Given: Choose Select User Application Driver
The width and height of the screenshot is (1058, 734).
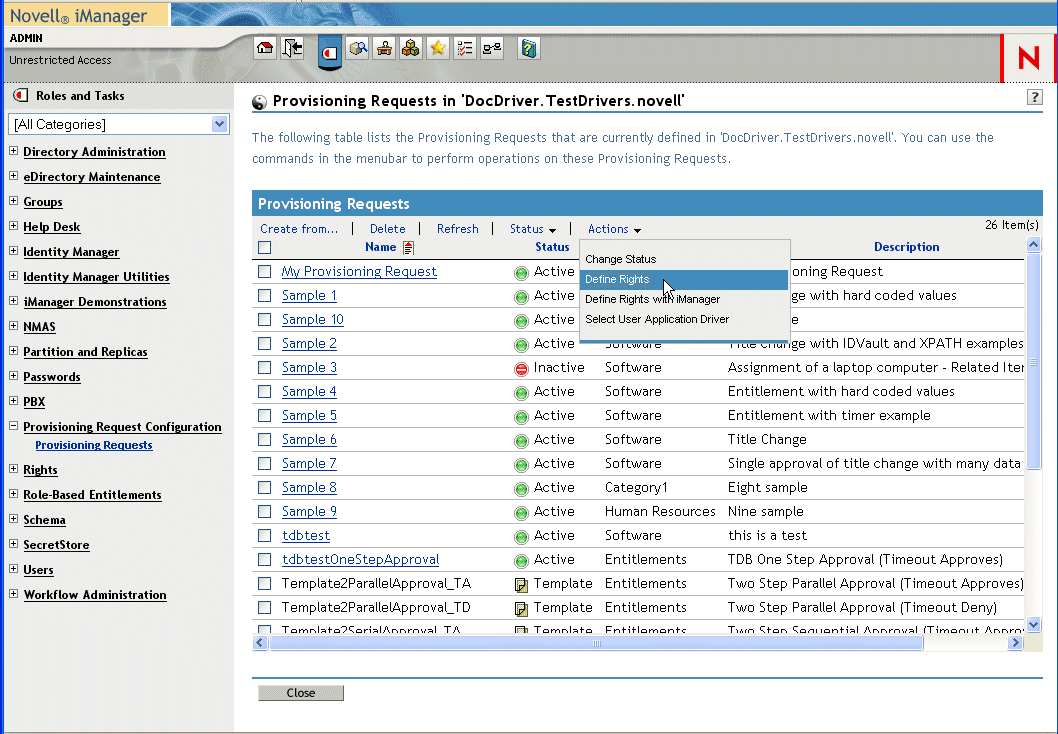Looking at the screenshot, I should point(657,319).
